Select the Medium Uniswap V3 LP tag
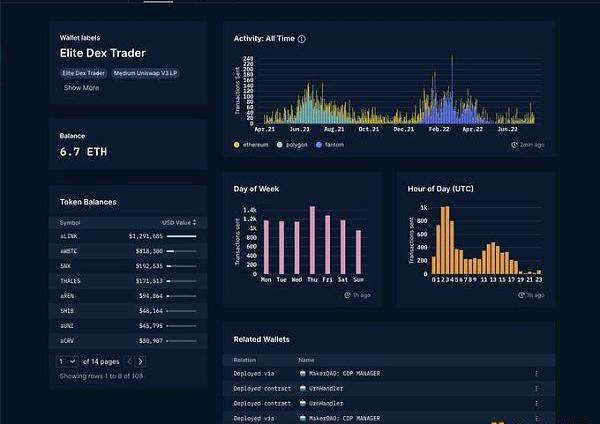600x424 pixels. (x=147, y=72)
